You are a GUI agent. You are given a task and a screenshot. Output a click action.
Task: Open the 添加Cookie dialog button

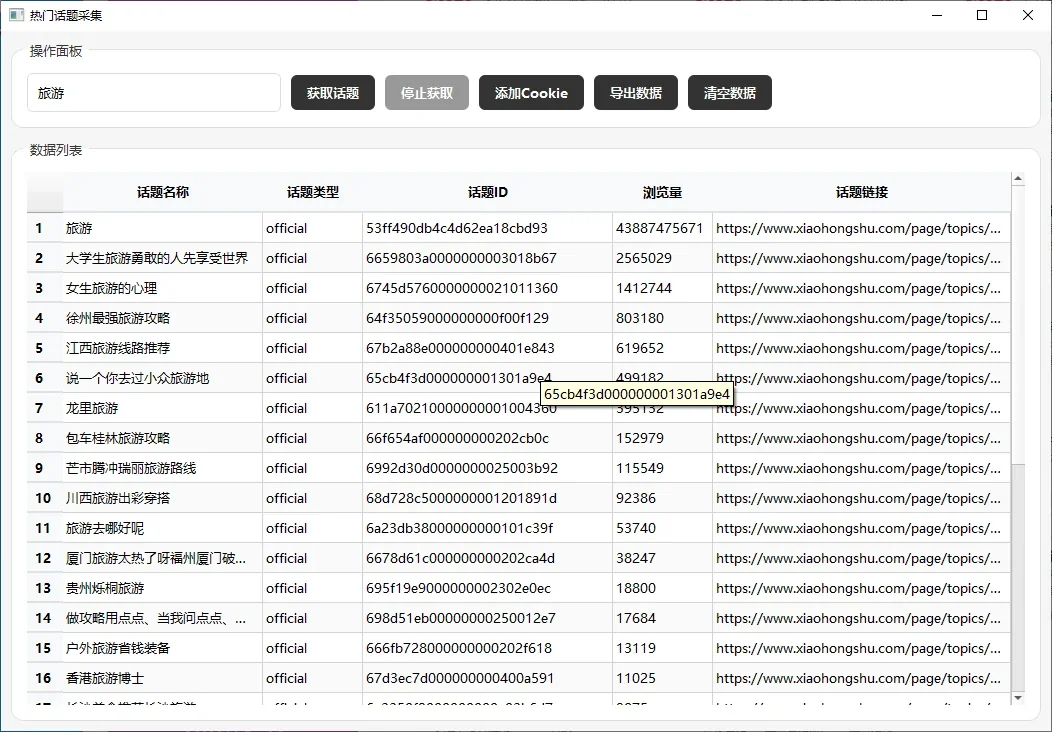tap(531, 93)
